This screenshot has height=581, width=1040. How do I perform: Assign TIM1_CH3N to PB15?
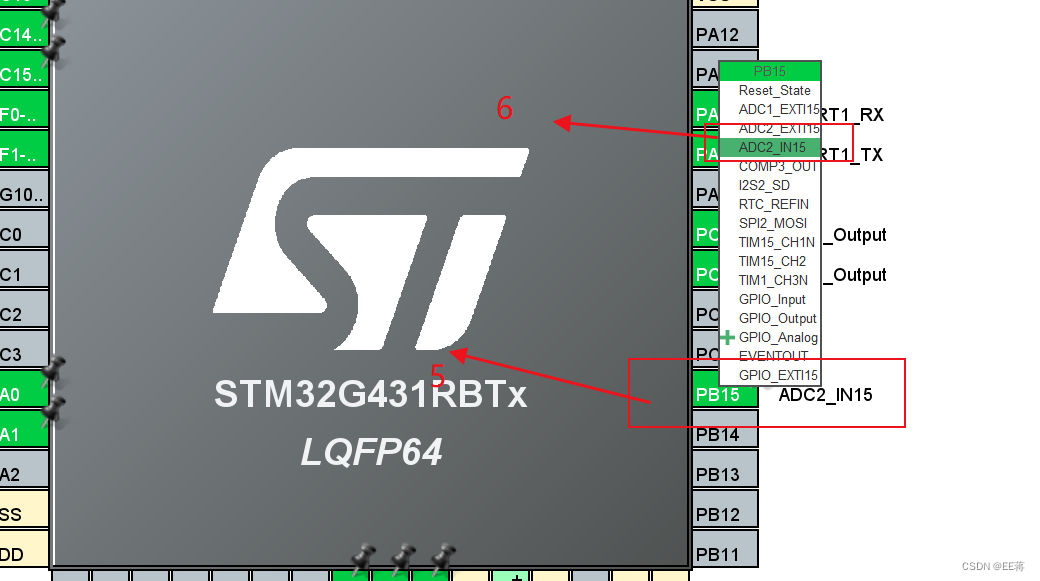(x=773, y=281)
